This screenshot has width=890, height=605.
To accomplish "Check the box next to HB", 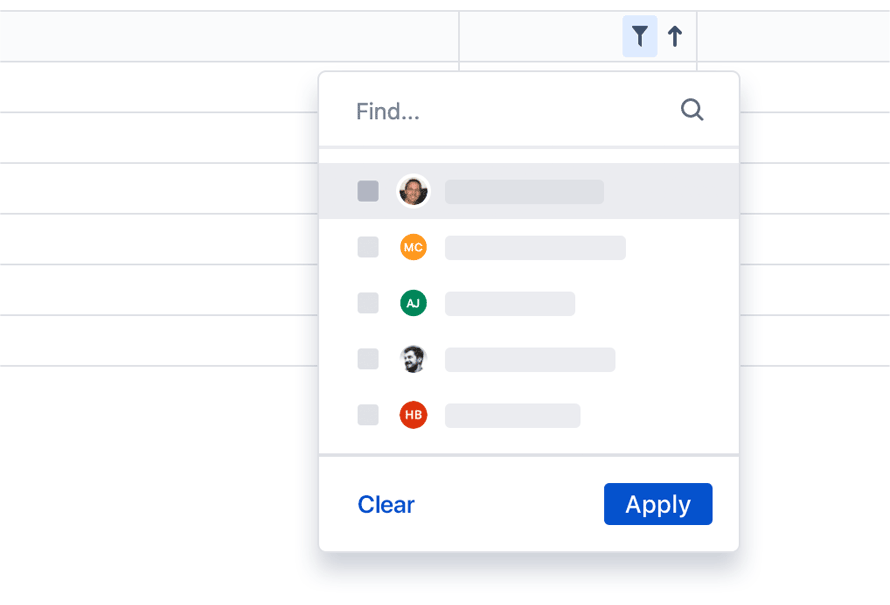I will click(x=368, y=415).
